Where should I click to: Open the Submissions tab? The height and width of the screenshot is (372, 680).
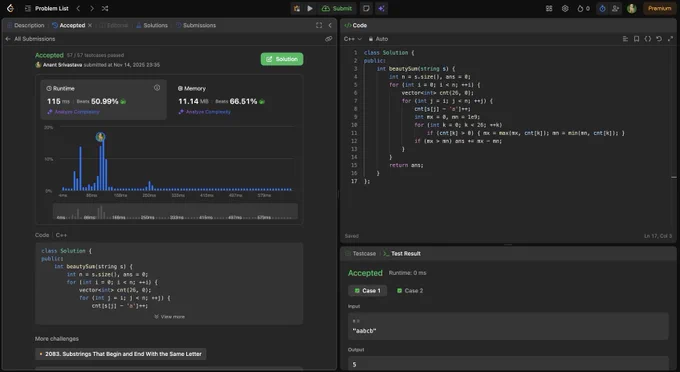pyautogui.click(x=196, y=25)
